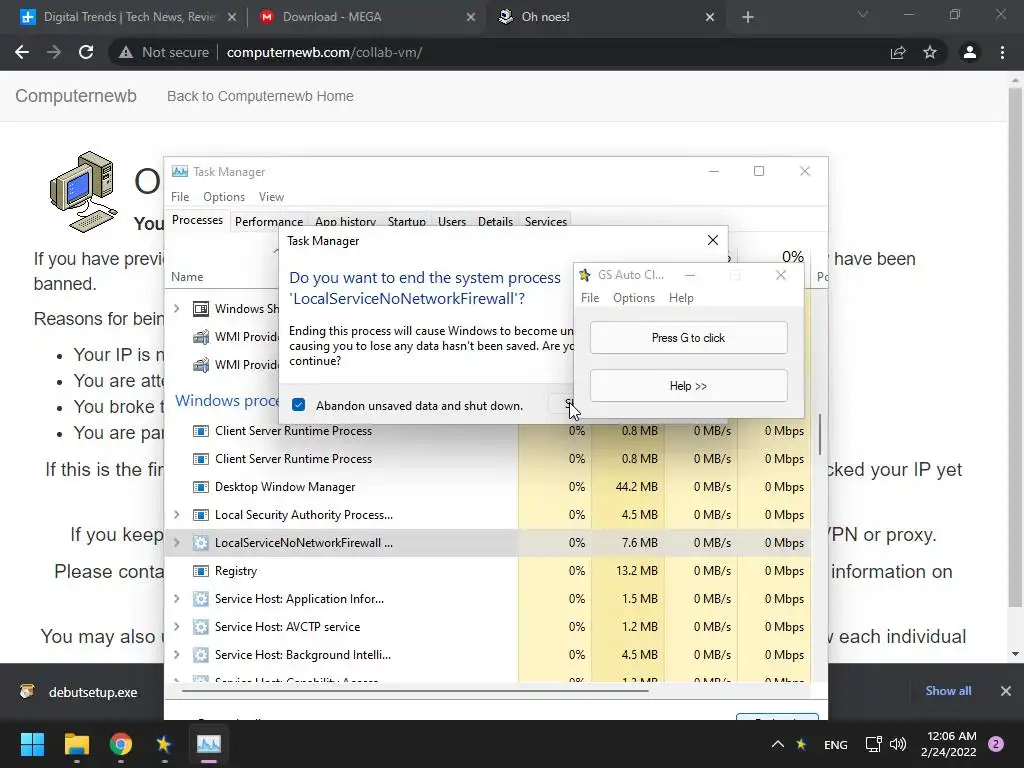Click volume icon in system tray

tap(898, 744)
